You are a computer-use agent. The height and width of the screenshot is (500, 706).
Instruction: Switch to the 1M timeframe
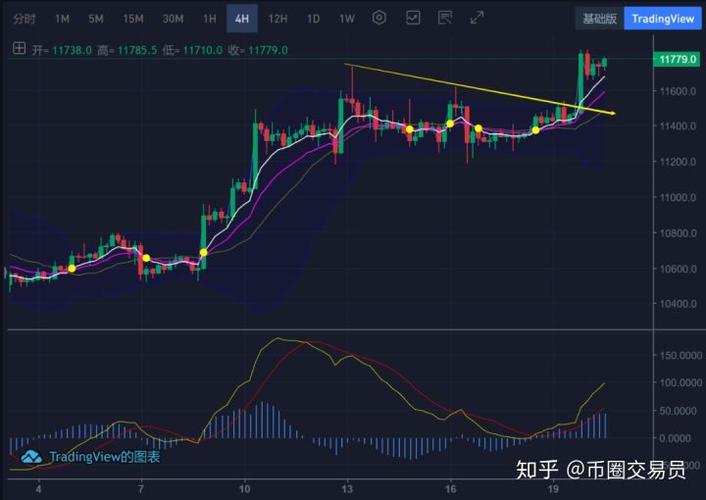tap(62, 19)
